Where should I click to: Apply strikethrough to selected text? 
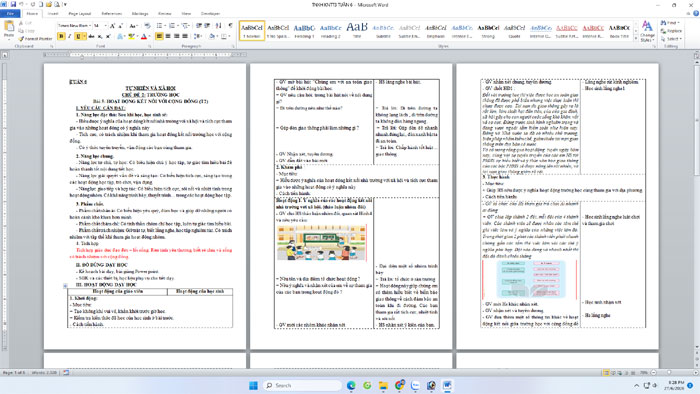pos(92,37)
